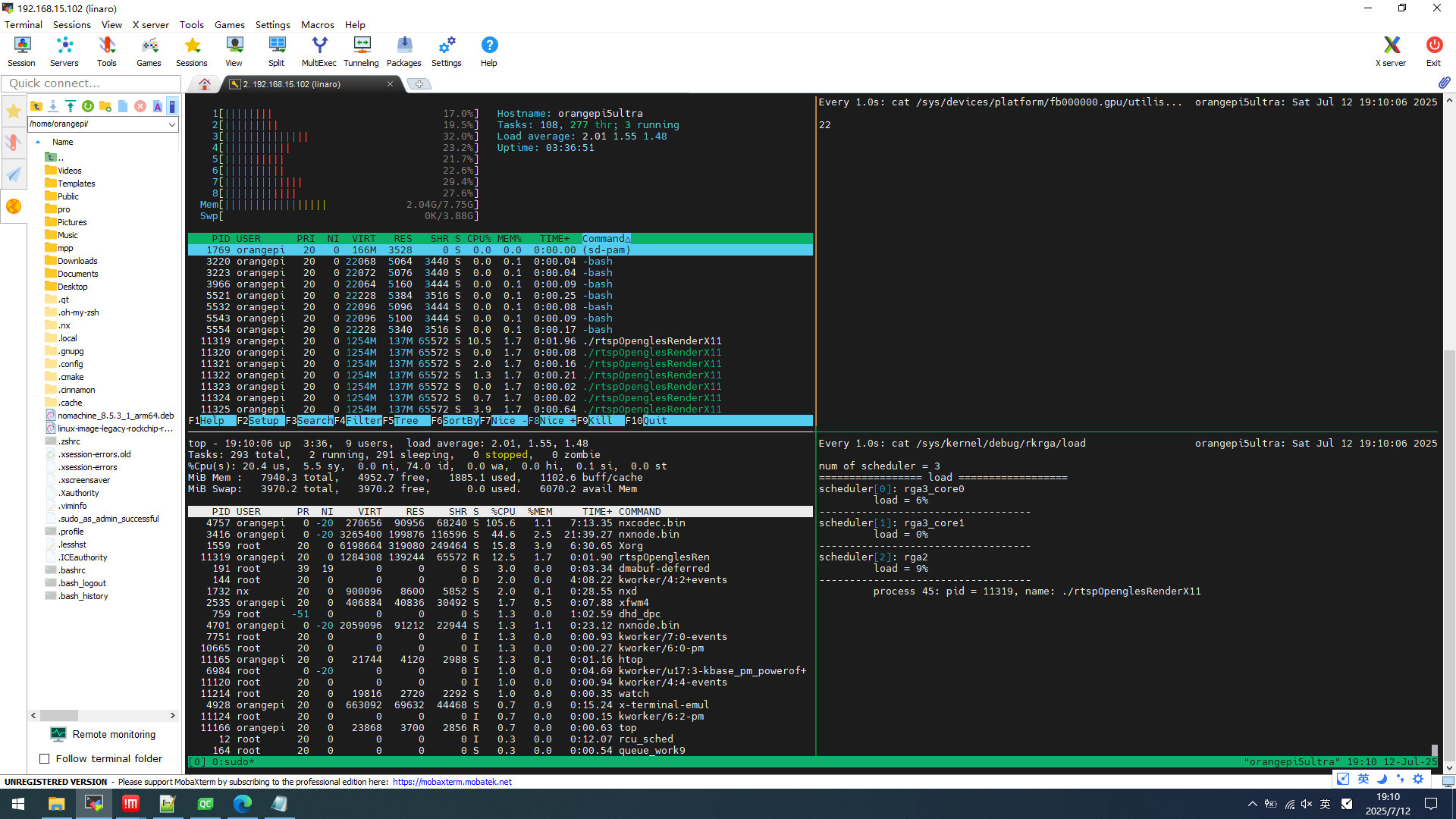Screen dimensions: 1456x819
Task: Click the Remote monitoring button
Action: point(103,734)
